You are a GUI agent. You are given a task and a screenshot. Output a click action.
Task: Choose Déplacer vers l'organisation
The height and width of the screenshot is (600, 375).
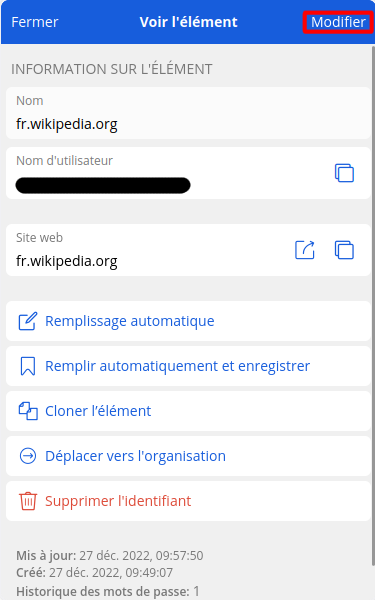coord(188,456)
